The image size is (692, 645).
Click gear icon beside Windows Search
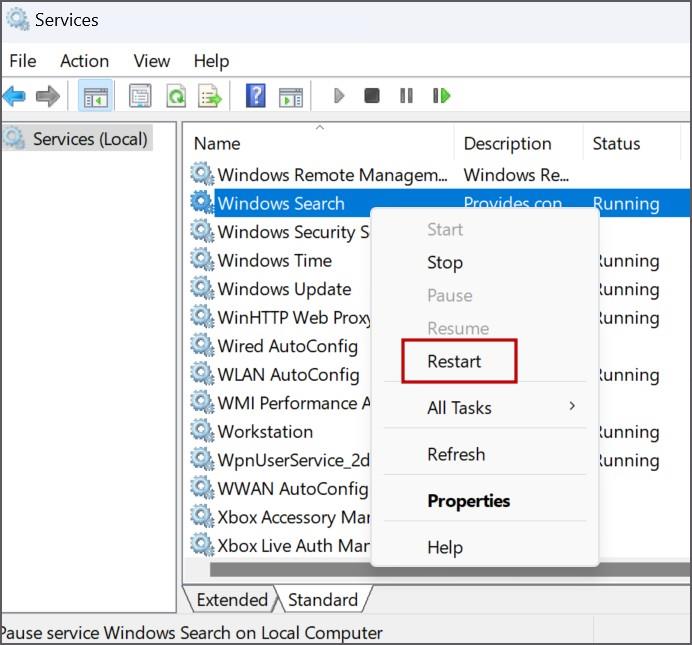[202, 202]
